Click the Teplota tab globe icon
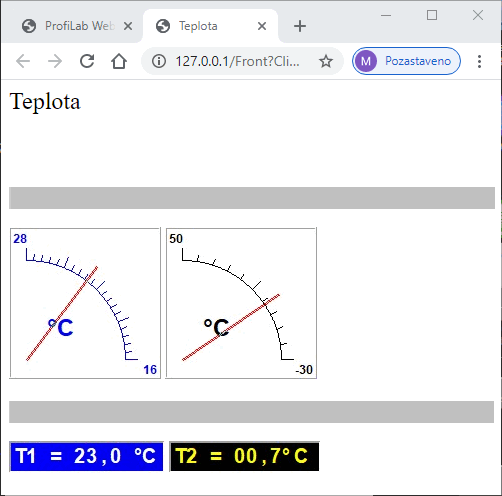 pyautogui.click(x=163, y=26)
